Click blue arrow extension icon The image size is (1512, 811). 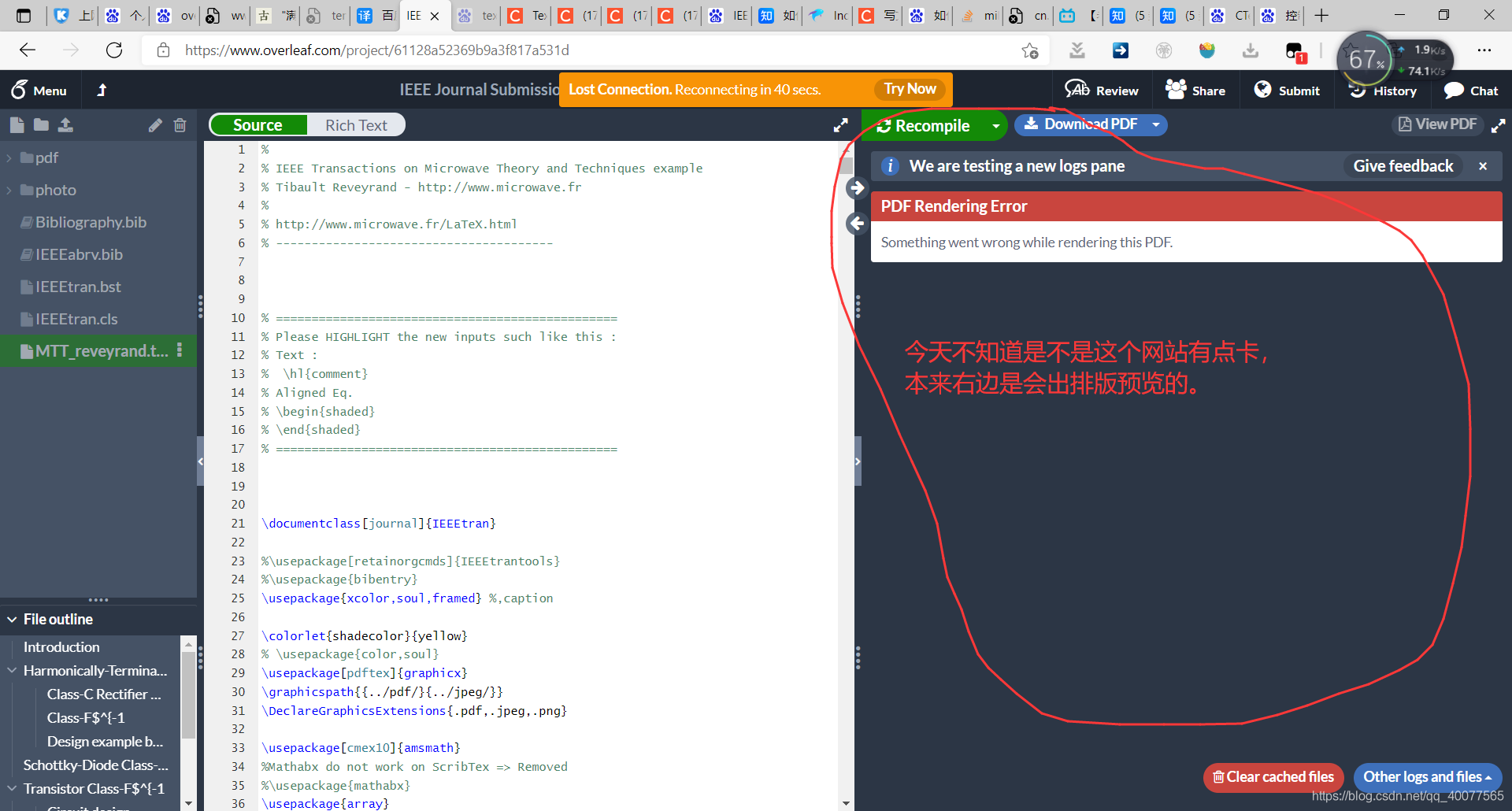[x=1120, y=50]
